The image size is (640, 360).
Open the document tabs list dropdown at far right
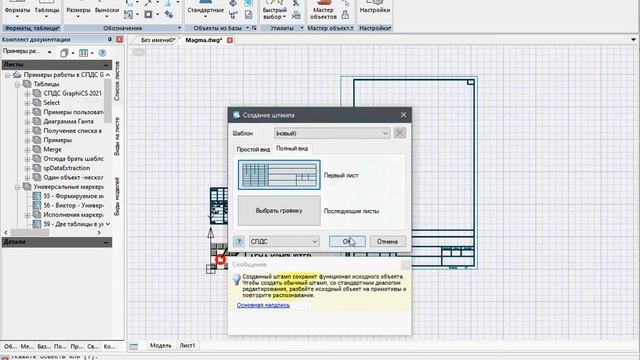(x=633, y=40)
